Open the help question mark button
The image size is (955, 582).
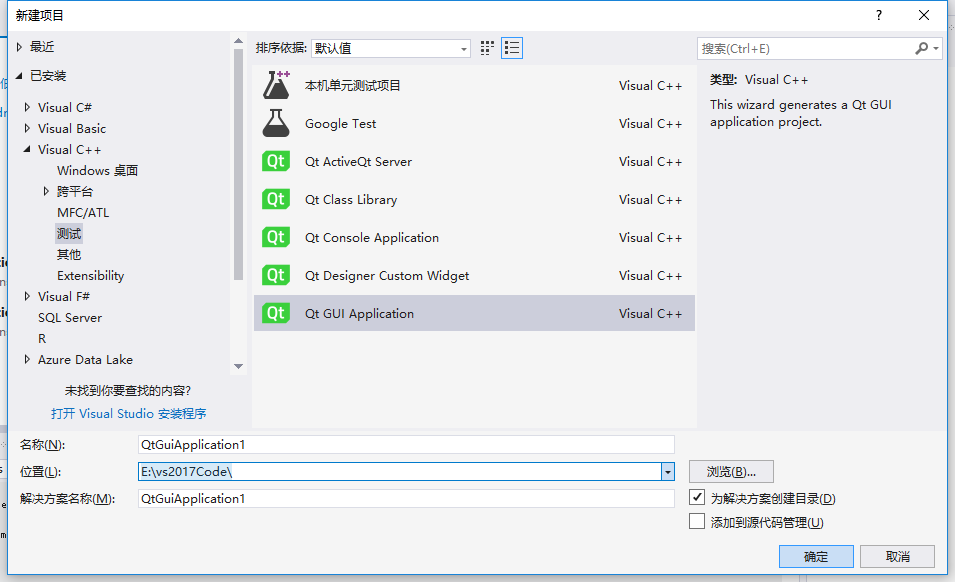point(879,15)
